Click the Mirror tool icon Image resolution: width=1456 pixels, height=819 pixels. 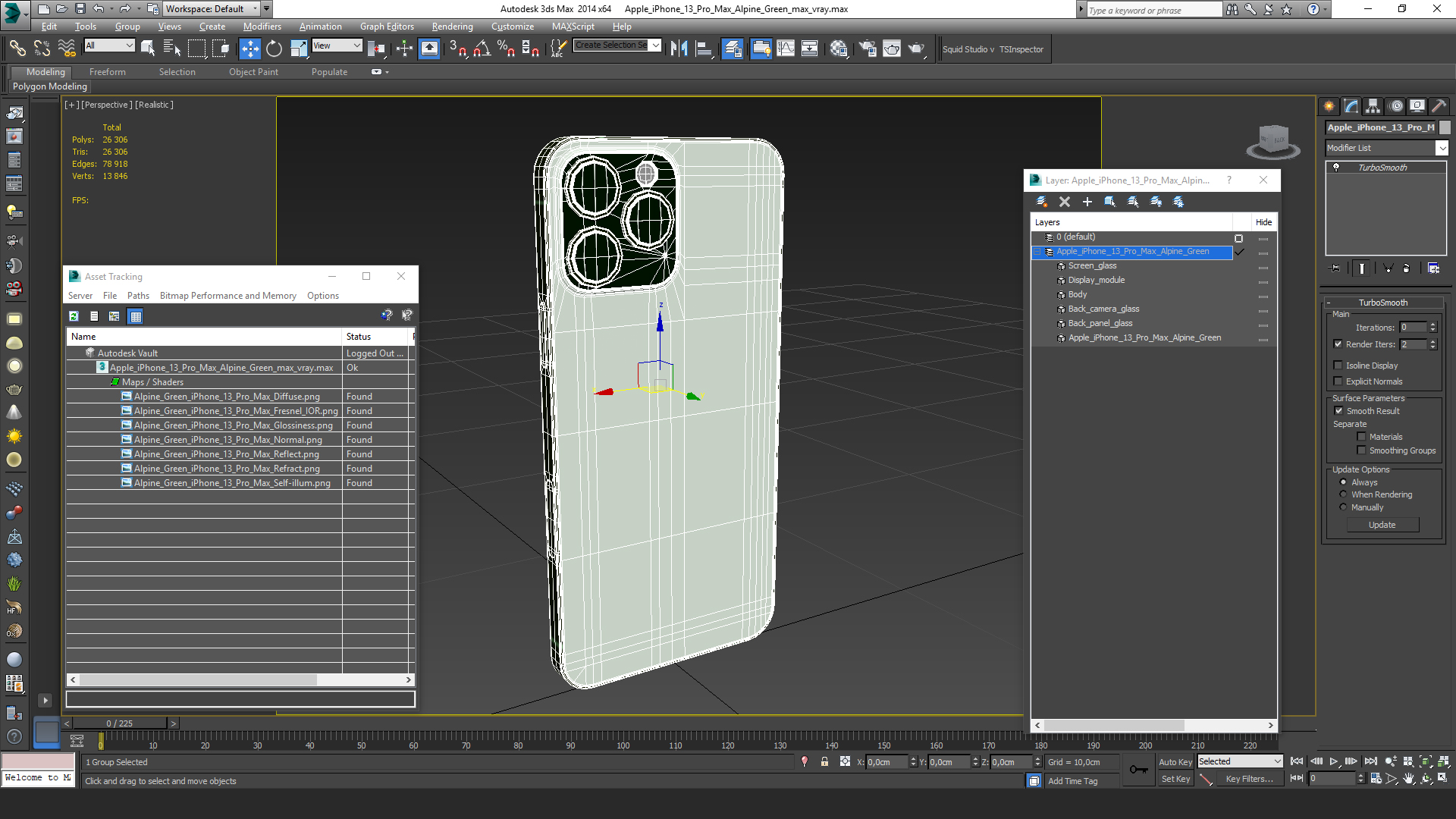679,49
